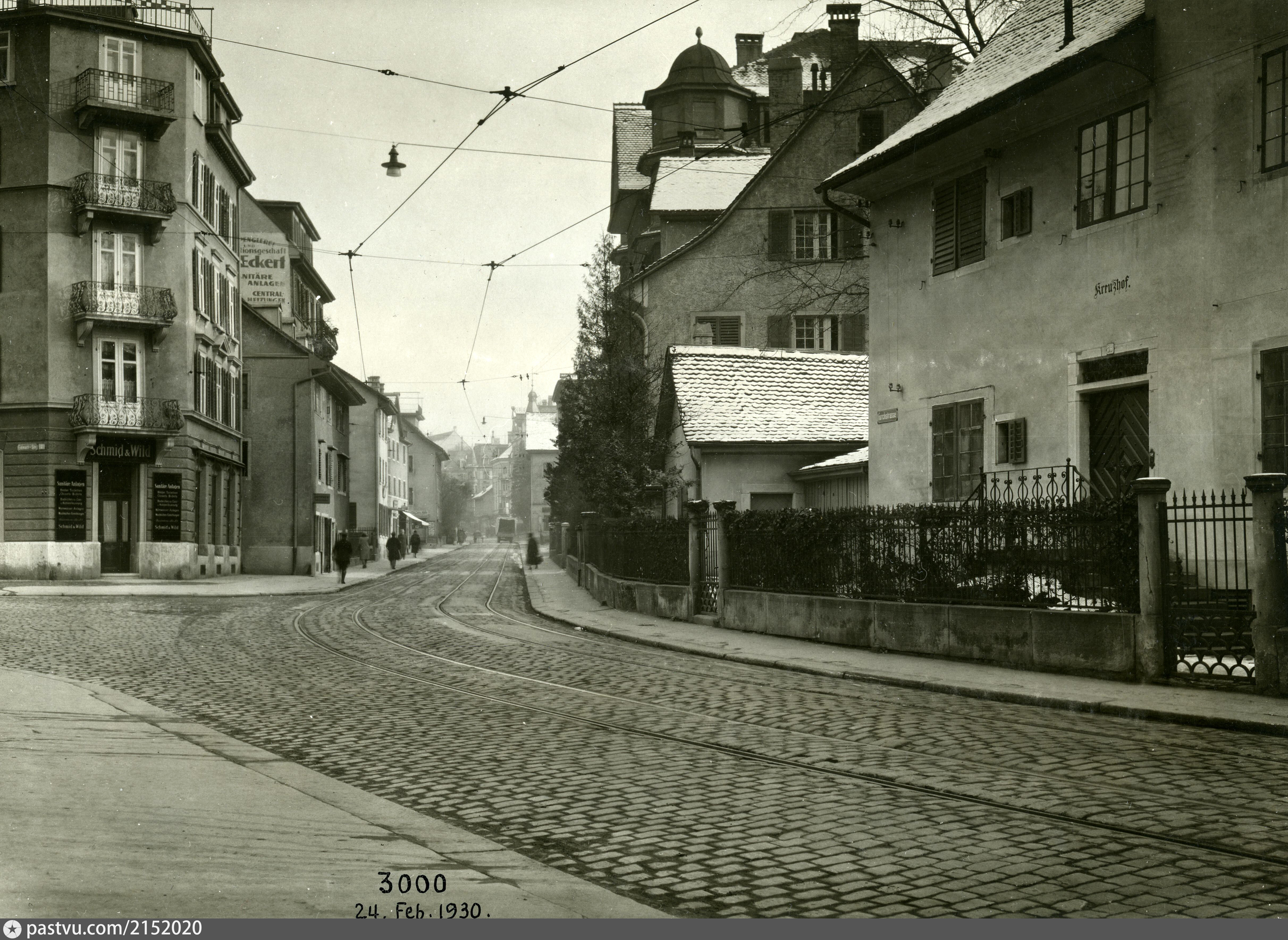The height and width of the screenshot is (940, 1288).
Task: Click the Kreuzhof wooden entrance door
Action: coord(1118,441)
